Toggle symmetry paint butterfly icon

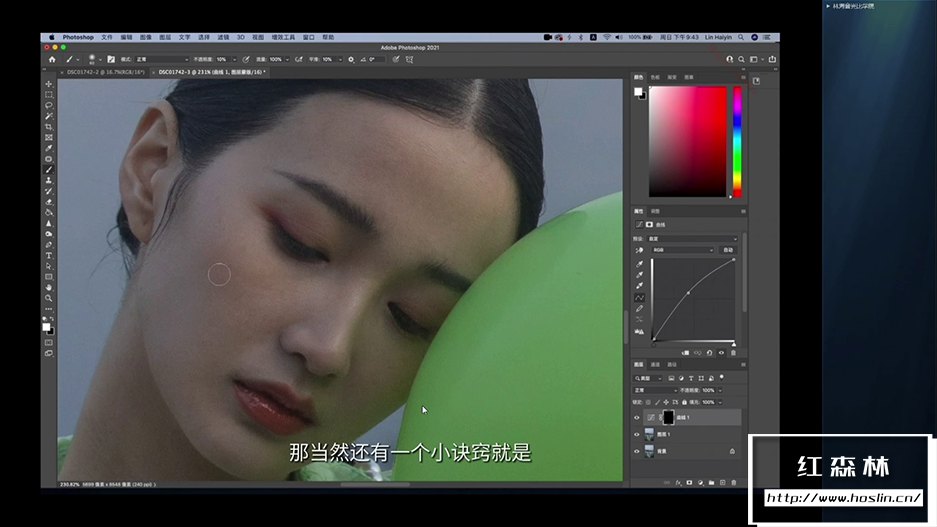click(409, 59)
